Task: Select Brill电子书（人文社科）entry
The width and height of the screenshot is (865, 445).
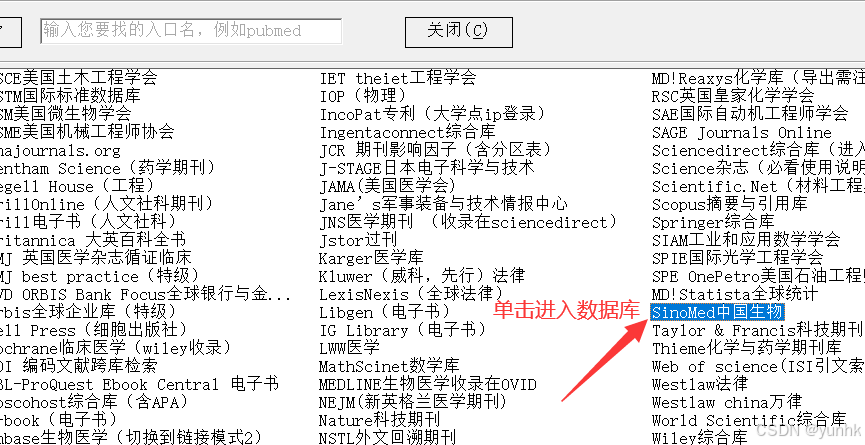Action: (x=89, y=222)
